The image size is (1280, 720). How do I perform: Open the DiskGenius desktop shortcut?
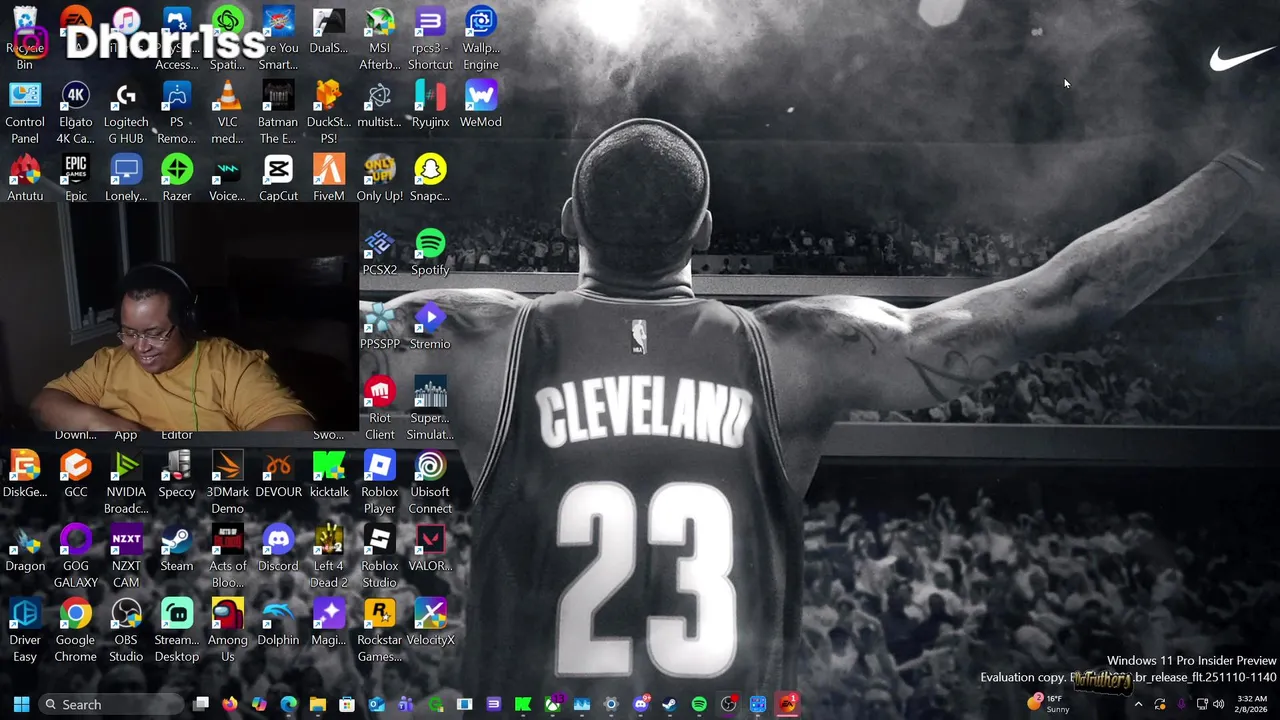25,474
